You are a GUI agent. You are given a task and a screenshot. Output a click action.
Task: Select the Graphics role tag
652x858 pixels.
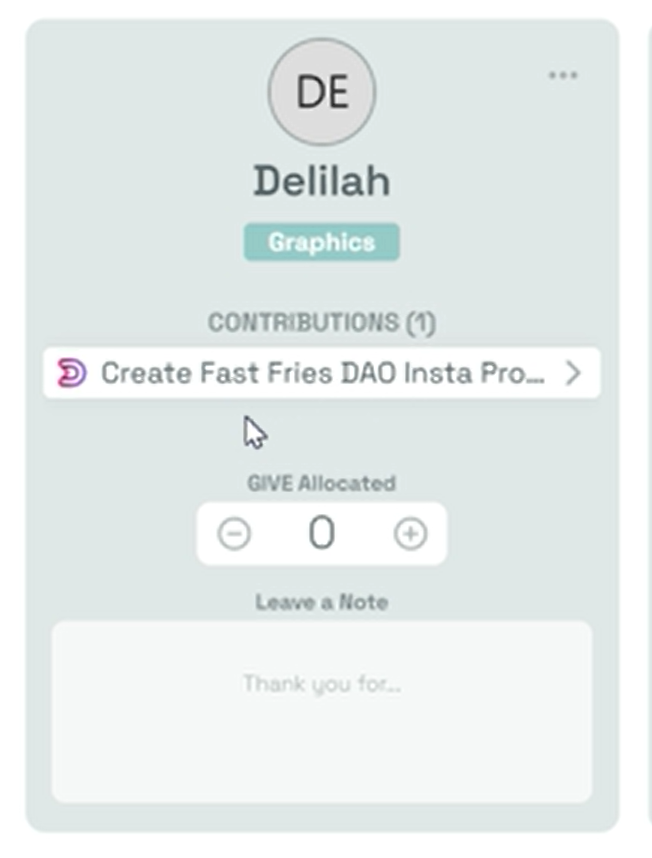point(322,242)
